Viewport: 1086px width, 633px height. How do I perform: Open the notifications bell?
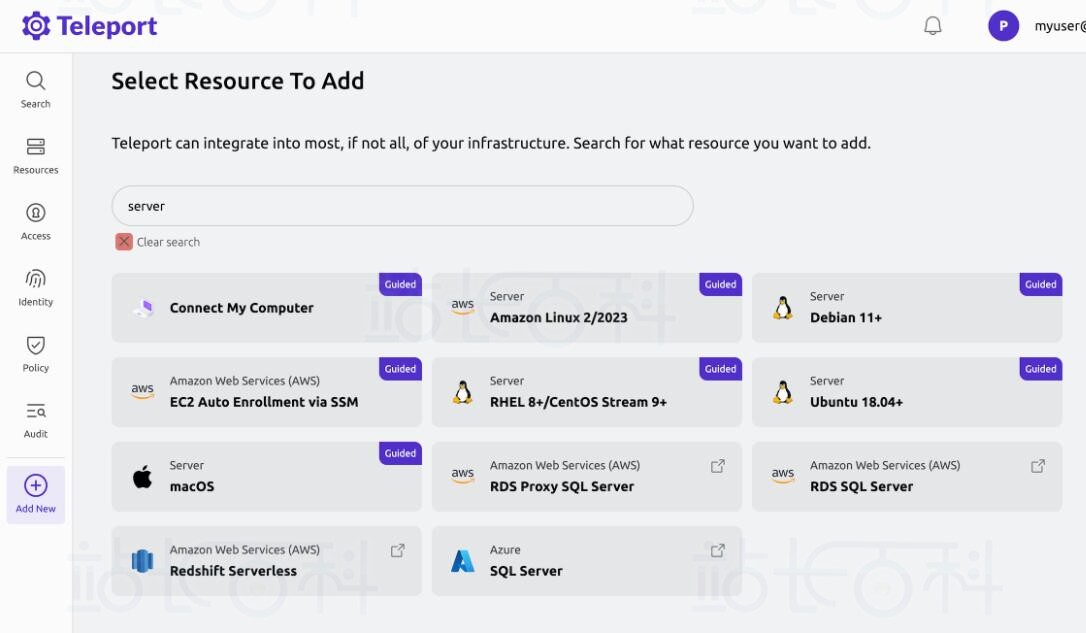pyautogui.click(x=932, y=26)
